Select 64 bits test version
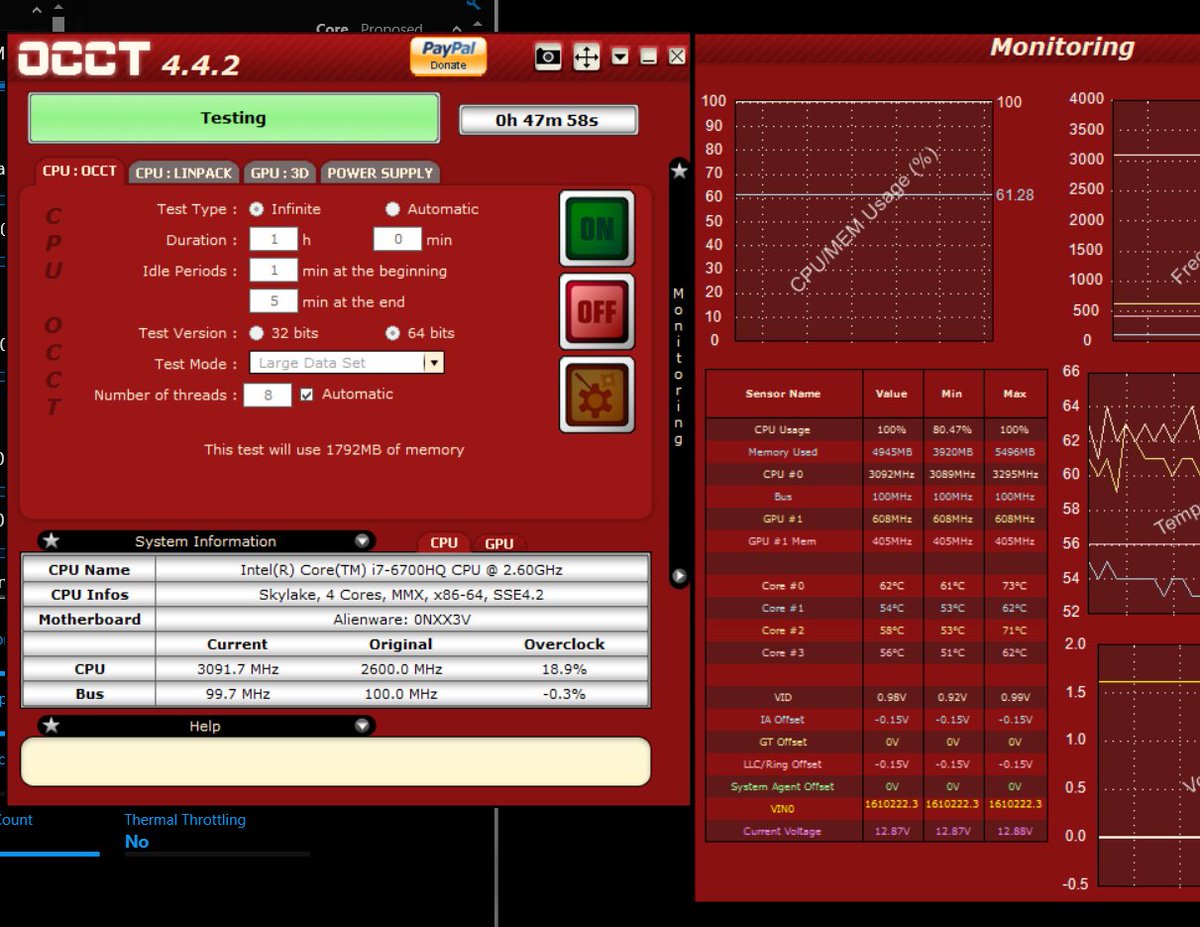The width and height of the screenshot is (1200, 927). pyautogui.click(x=393, y=333)
